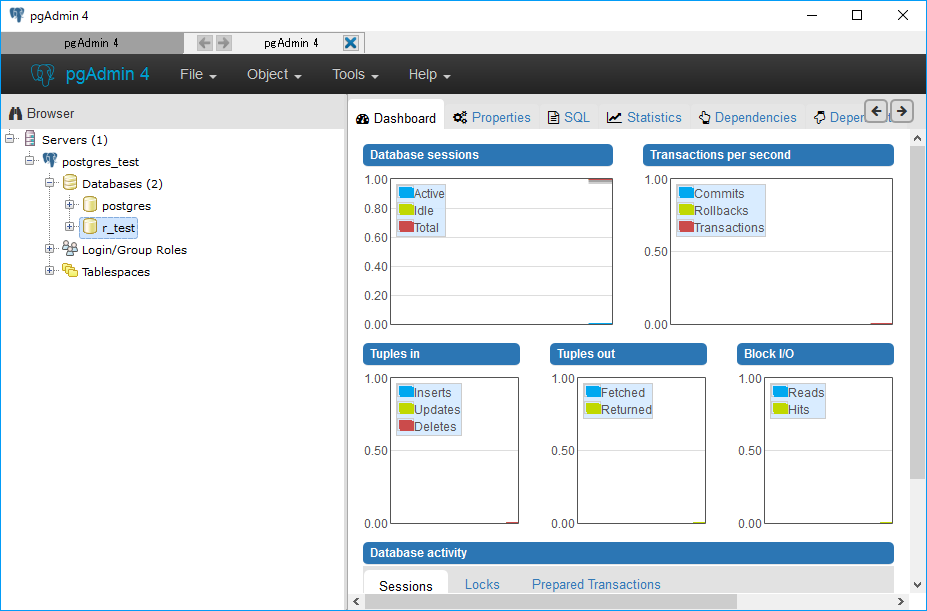
Task: Click the Total legend red swatch
Action: tap(406, 227)
